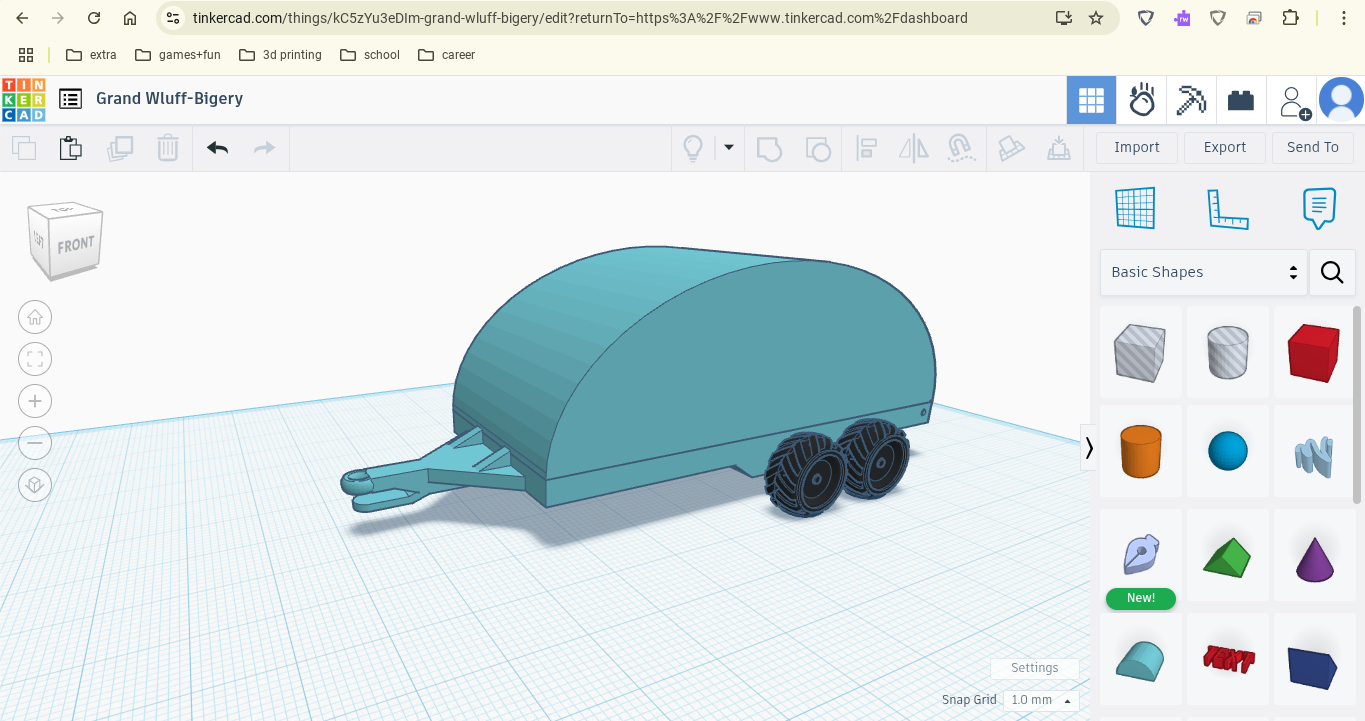1365x721 pixels.
Task: Click the Redo arrow
Action: tap(264, 149)
